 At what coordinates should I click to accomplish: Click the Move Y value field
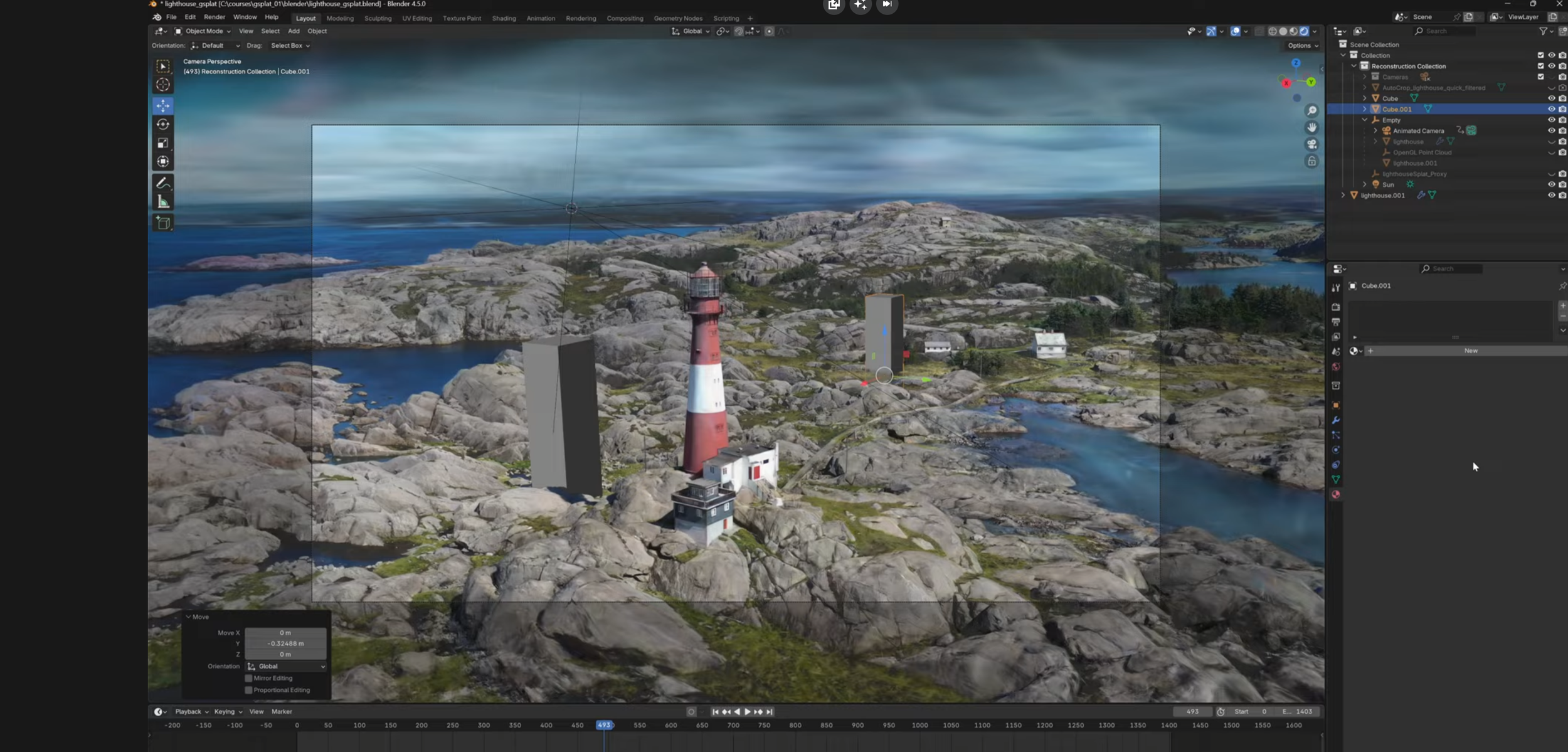click(x=286, y=643)
